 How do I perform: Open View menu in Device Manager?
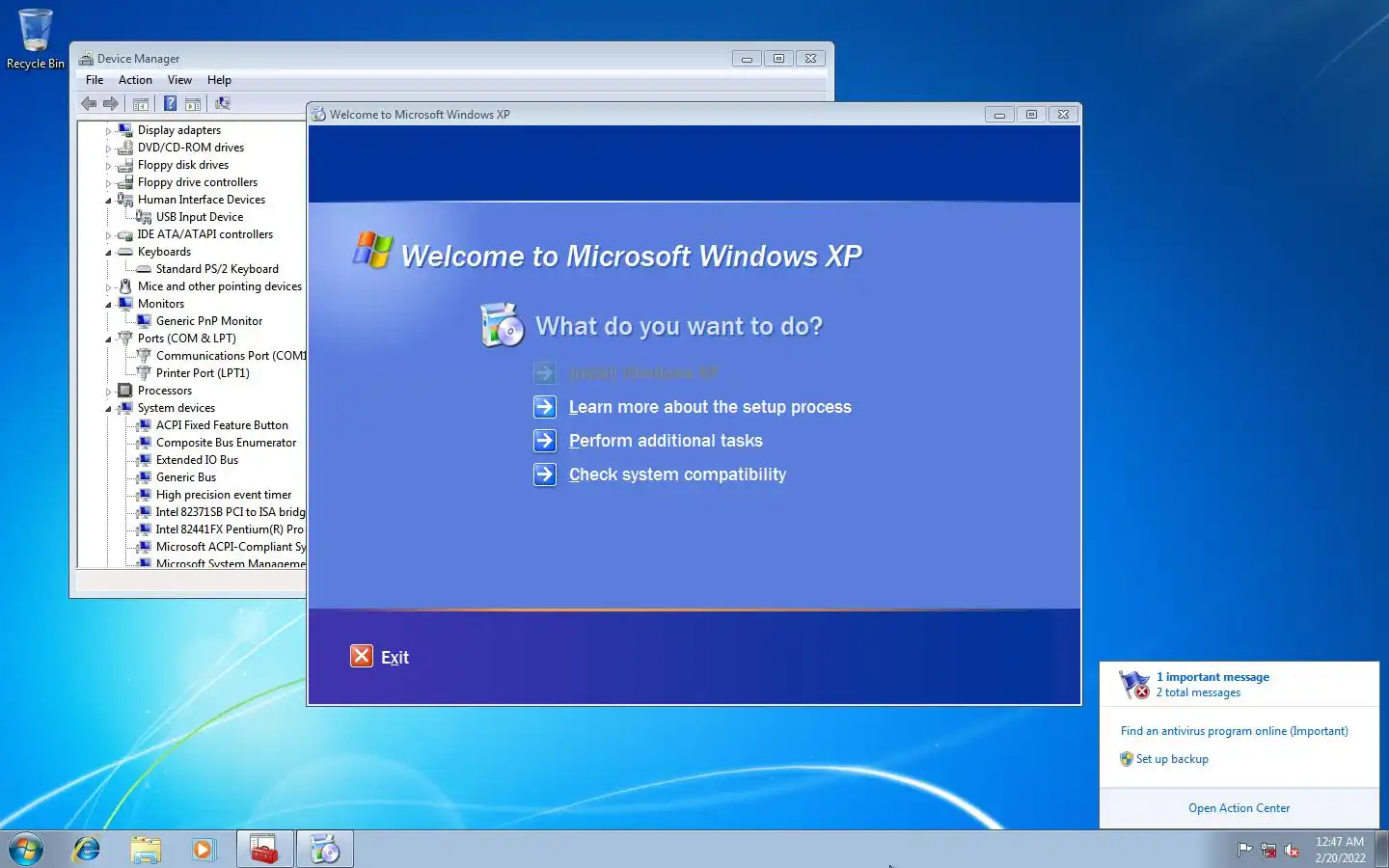pos(179,80)
